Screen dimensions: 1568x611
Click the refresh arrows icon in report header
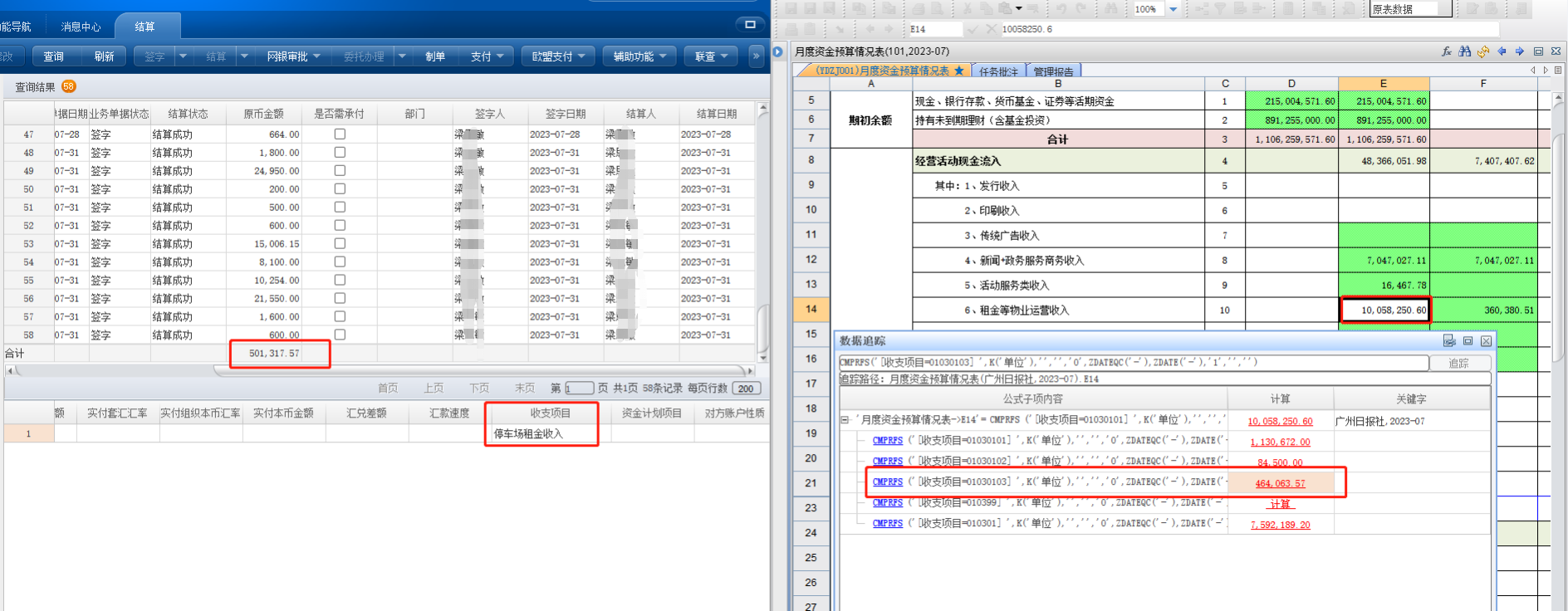pyautogui.click(x=1483, y=51)
